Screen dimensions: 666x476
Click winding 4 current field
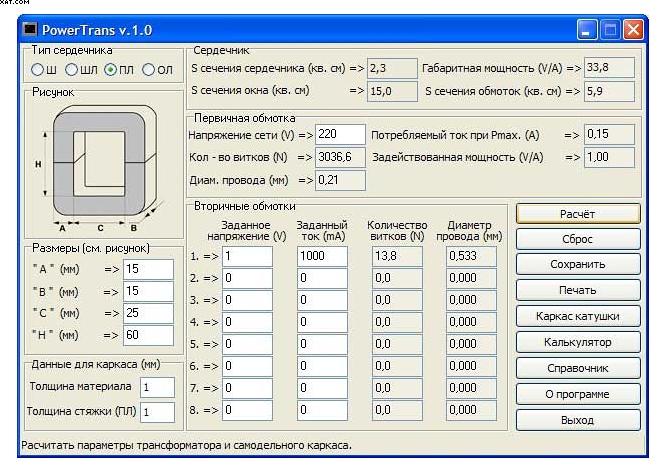pyautogui.click(x=322, y=322)
